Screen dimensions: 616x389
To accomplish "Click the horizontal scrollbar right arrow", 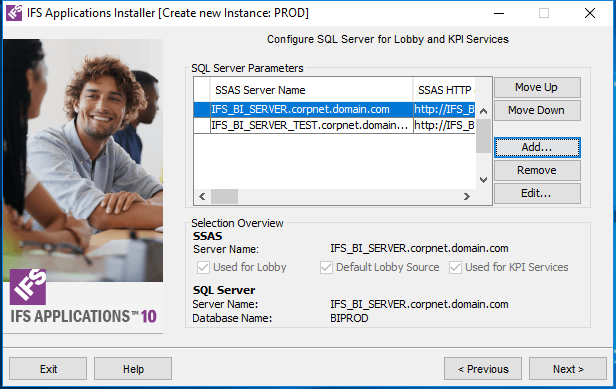I will [467, 196].
